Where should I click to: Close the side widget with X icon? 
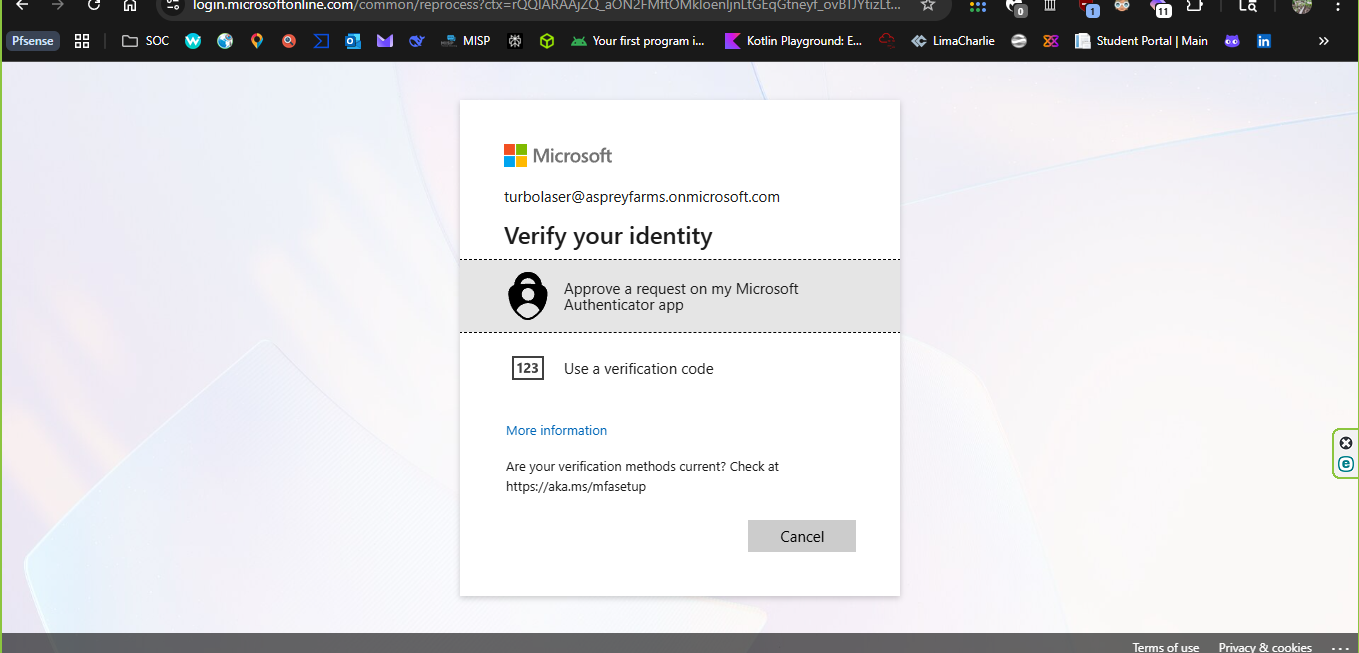click(x=1346, y=443)
